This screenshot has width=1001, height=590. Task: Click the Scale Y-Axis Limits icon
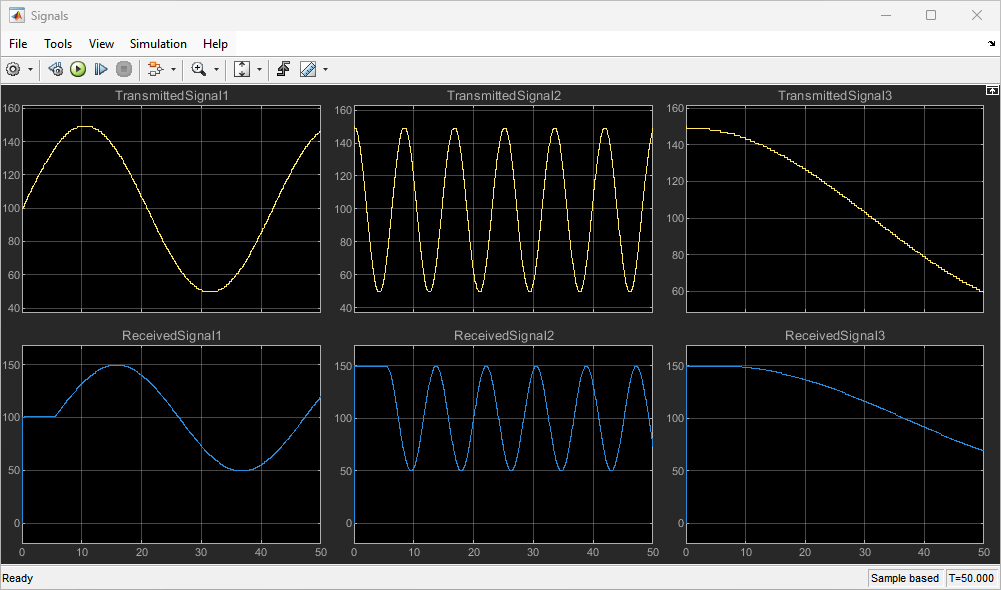pyautogui.click(x=242, y=69)
